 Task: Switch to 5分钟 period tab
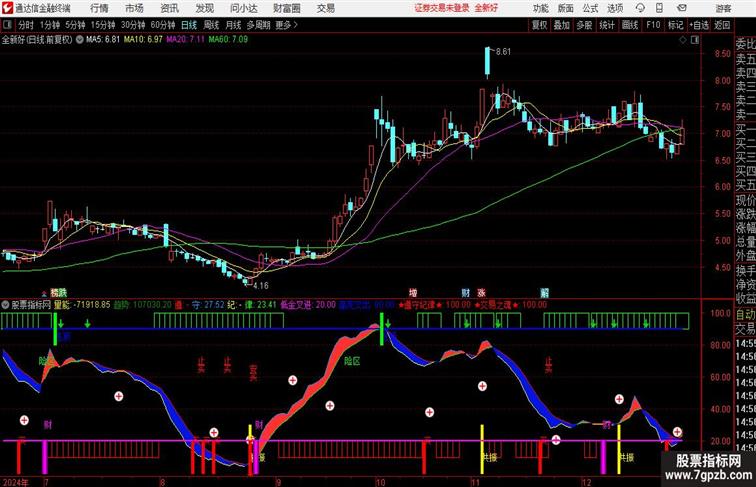75,25
